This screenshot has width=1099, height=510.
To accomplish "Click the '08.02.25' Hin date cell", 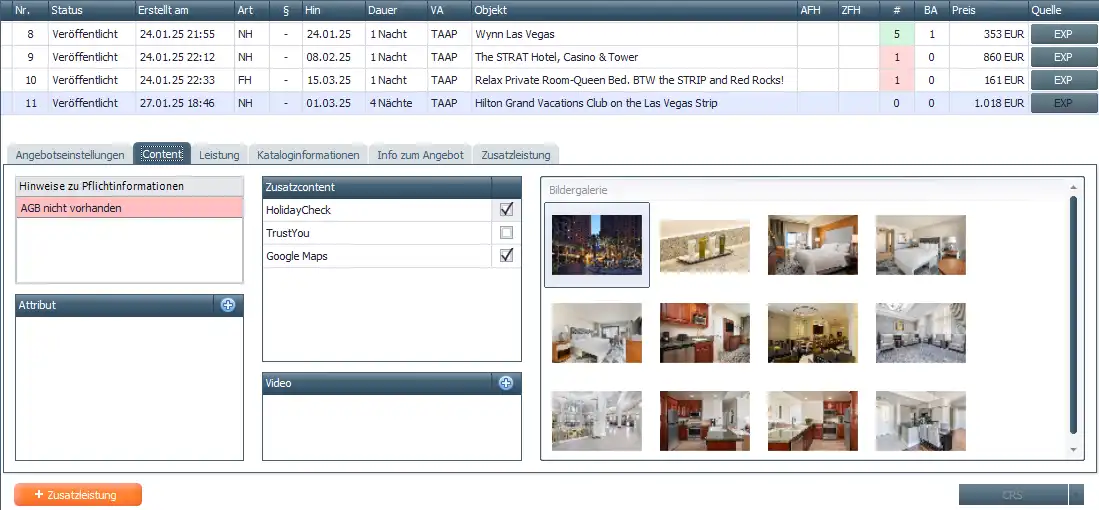I will point(333,57).
